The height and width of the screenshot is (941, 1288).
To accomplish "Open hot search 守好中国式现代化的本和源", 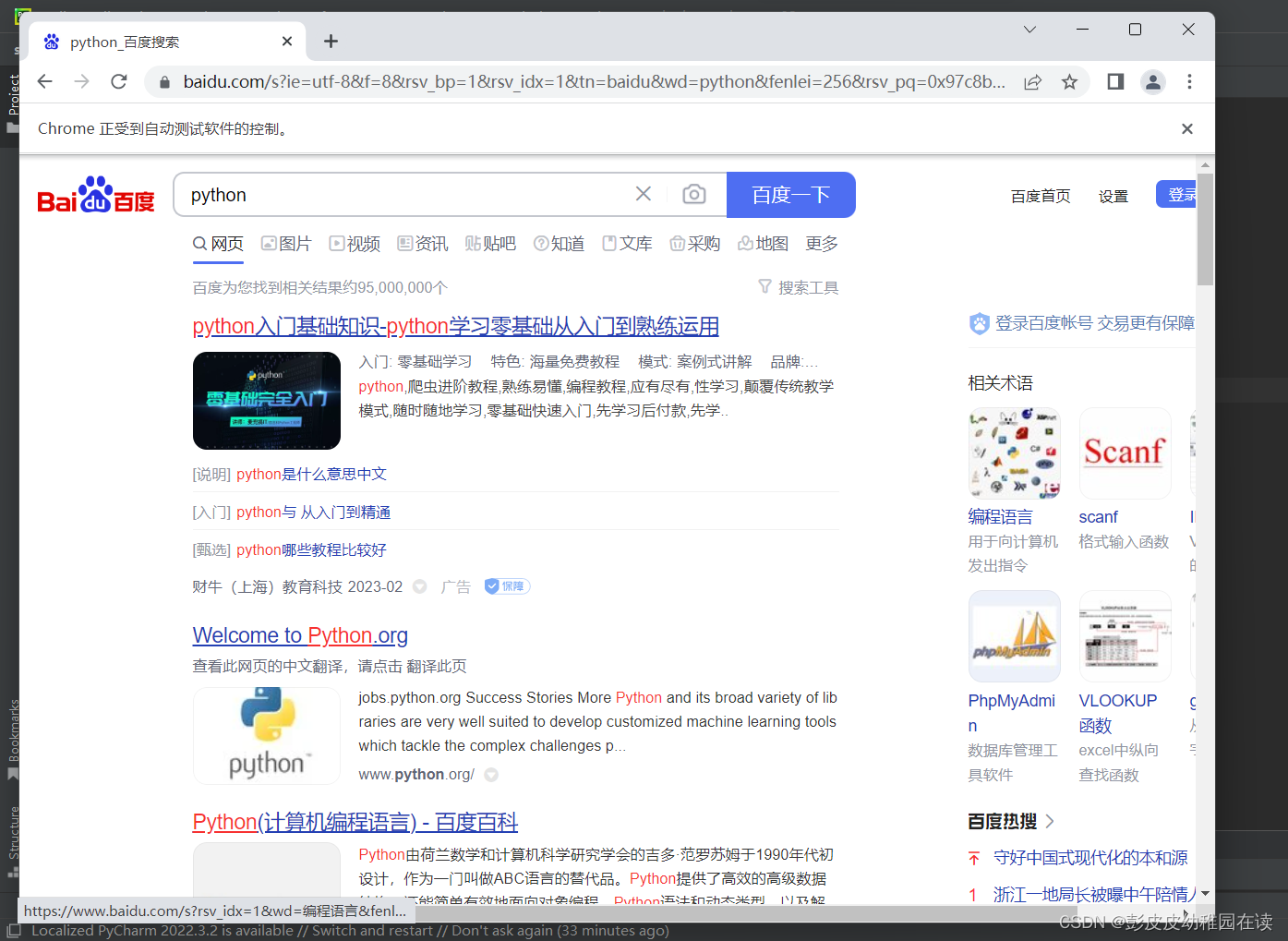I will [1090, 858].
